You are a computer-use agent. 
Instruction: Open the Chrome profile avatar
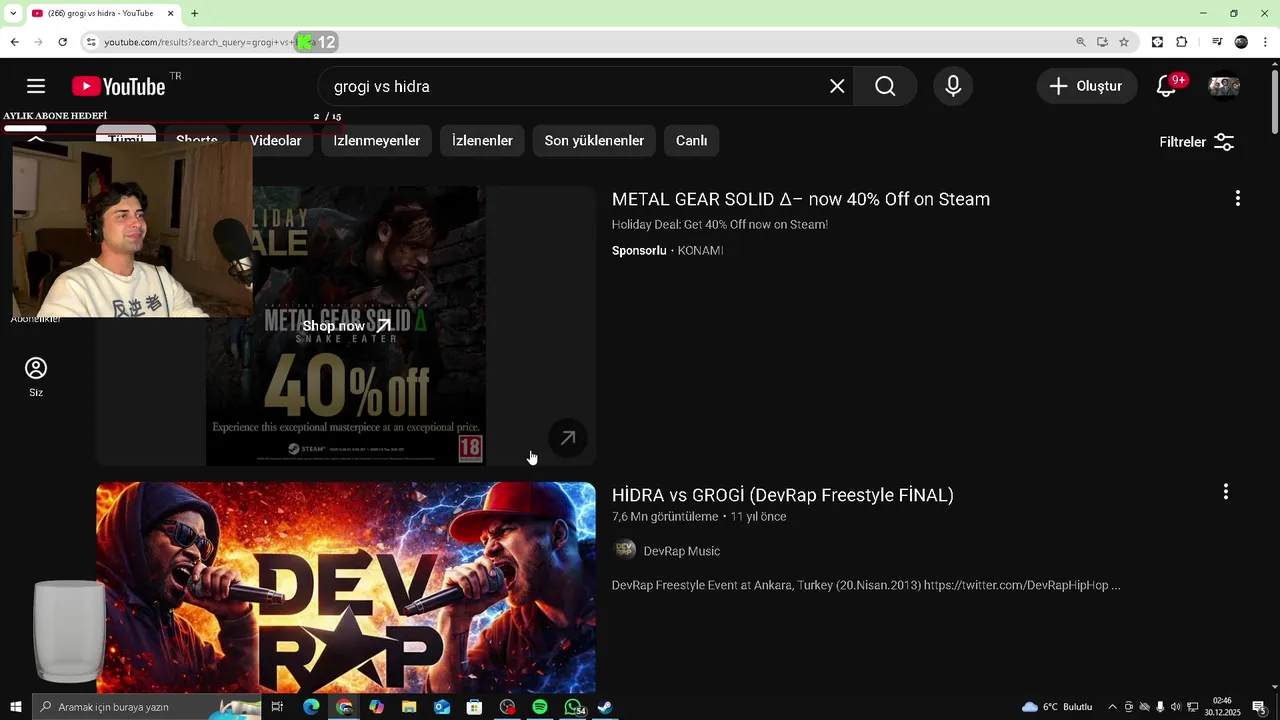1241,42
